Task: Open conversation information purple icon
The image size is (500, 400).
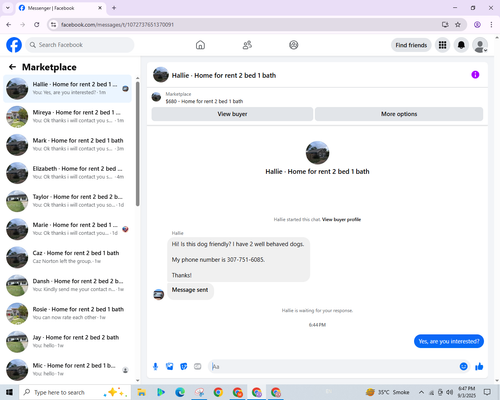Action: (x=475, y=75)
